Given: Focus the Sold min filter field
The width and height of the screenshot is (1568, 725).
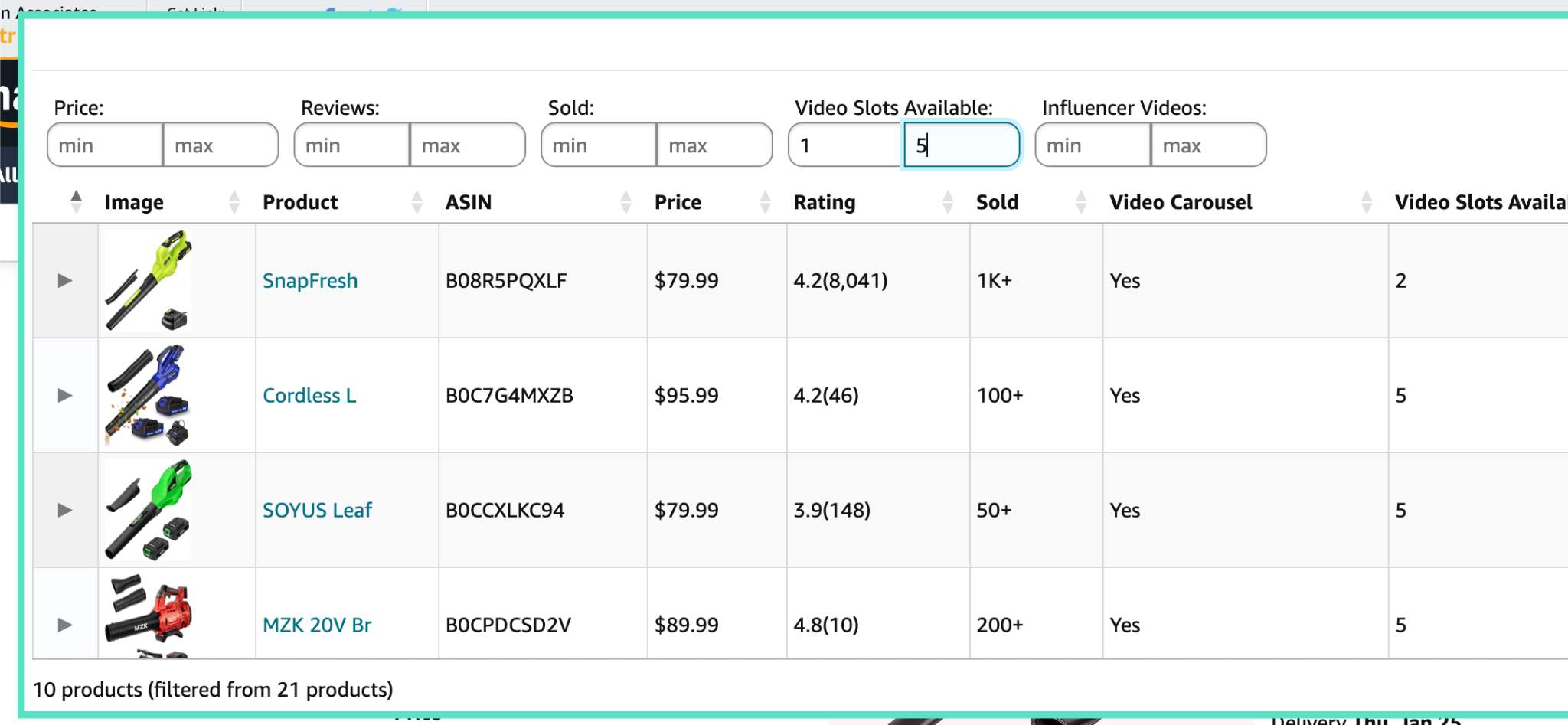Looking at the screenshot, I should point(599,145).
